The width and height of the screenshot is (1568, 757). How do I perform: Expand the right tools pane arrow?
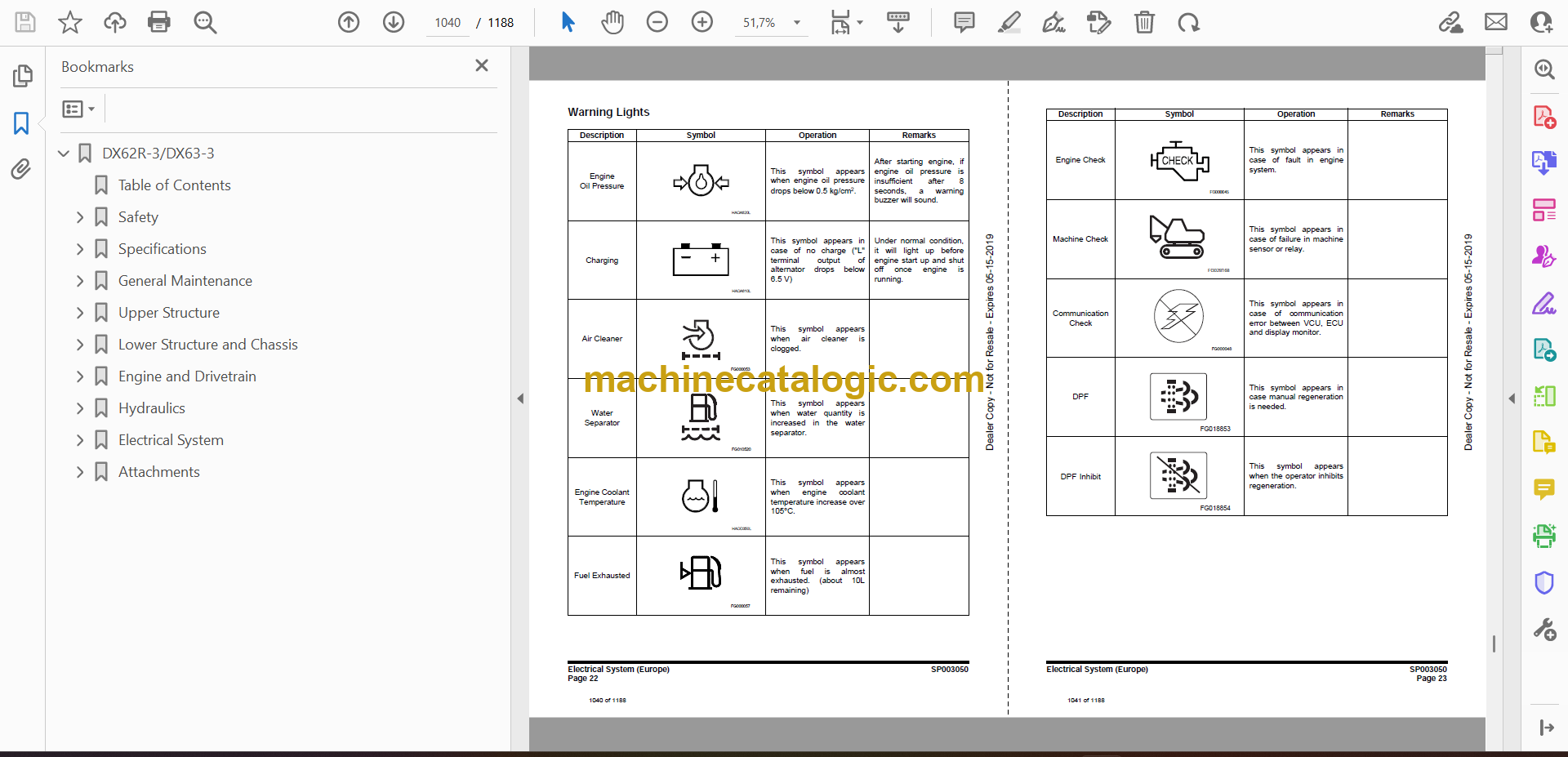click(x=1512, y=399)
